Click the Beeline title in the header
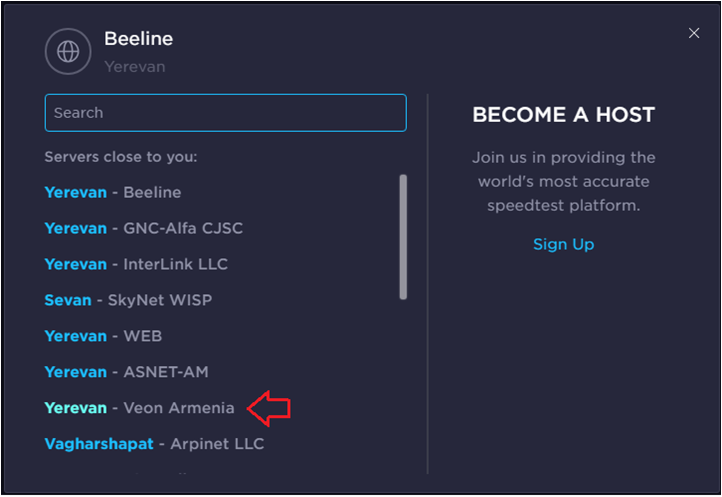 [138, 39]
